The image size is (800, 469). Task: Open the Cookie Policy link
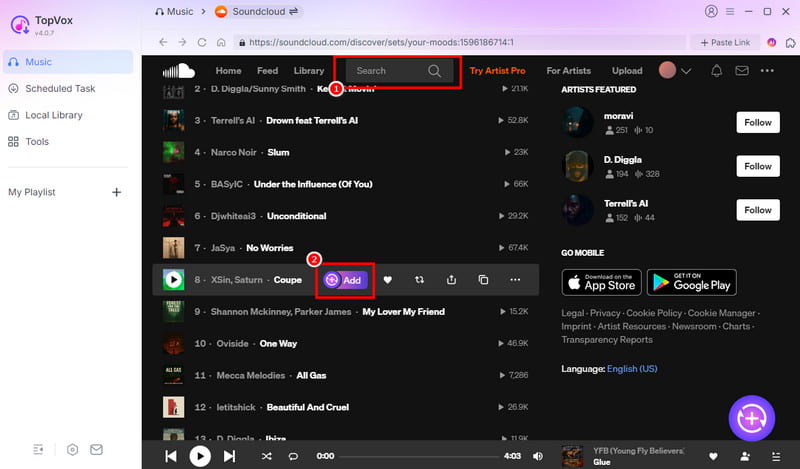[654, 313]
